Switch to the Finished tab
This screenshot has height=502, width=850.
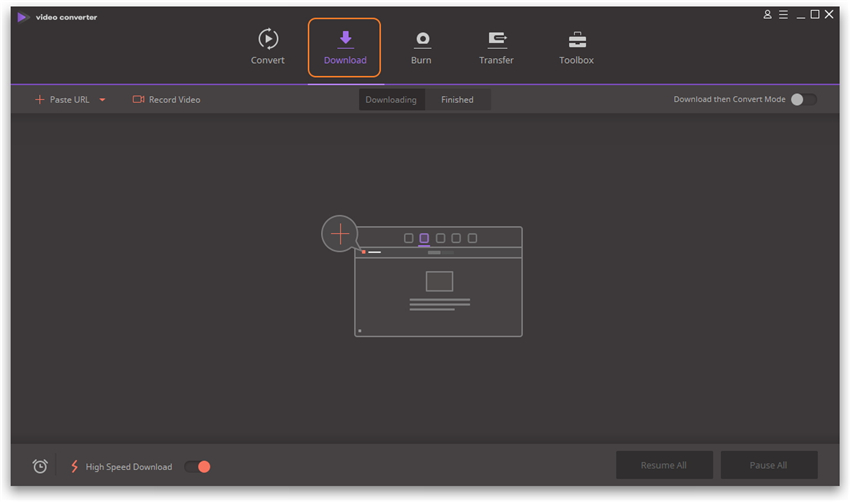tap(457, 100)
